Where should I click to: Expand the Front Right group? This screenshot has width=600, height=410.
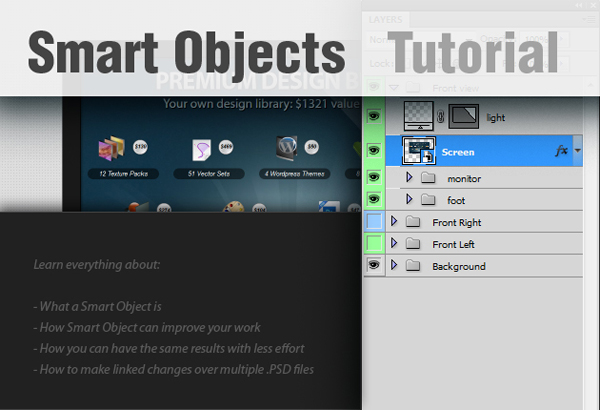(x=394, y=221)
